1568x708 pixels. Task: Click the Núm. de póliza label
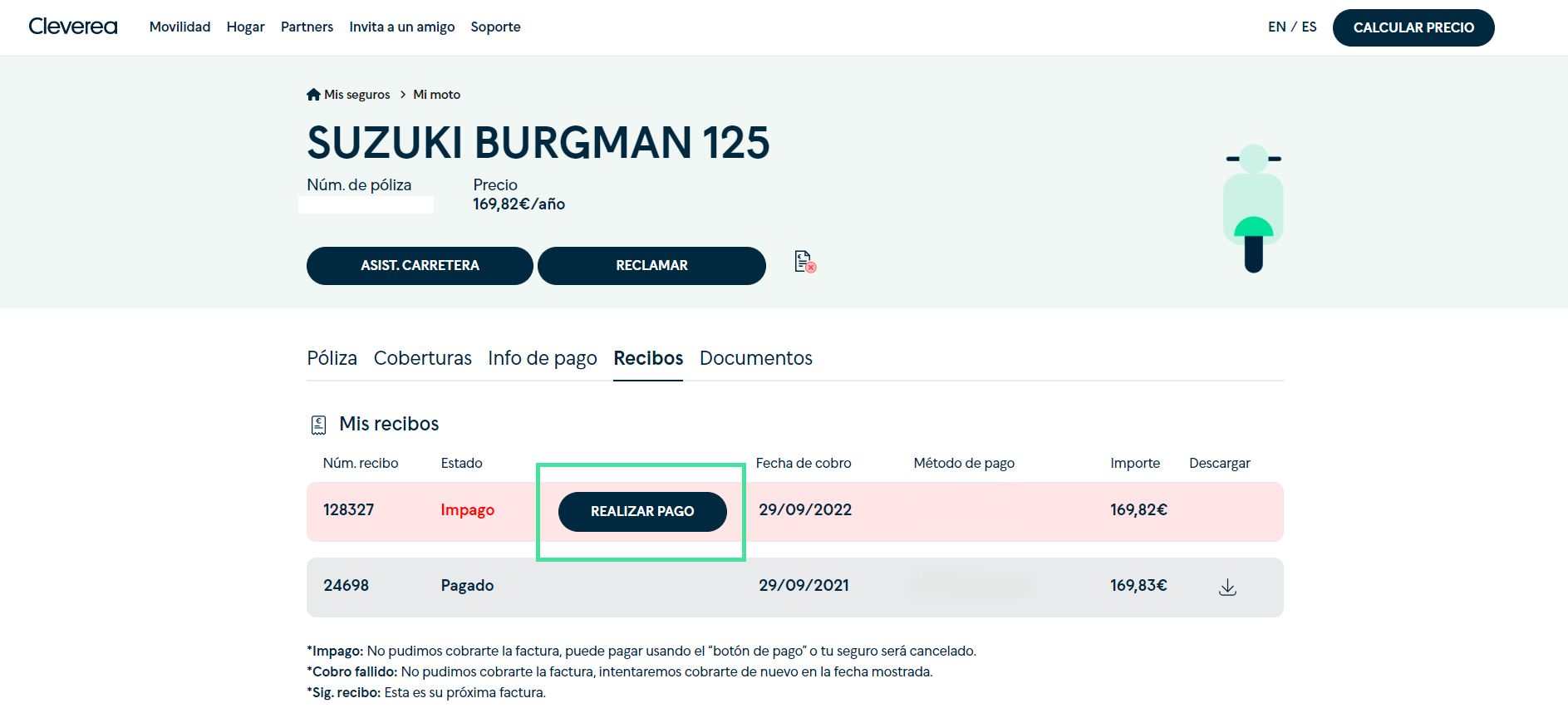click(x=359, y=185)
